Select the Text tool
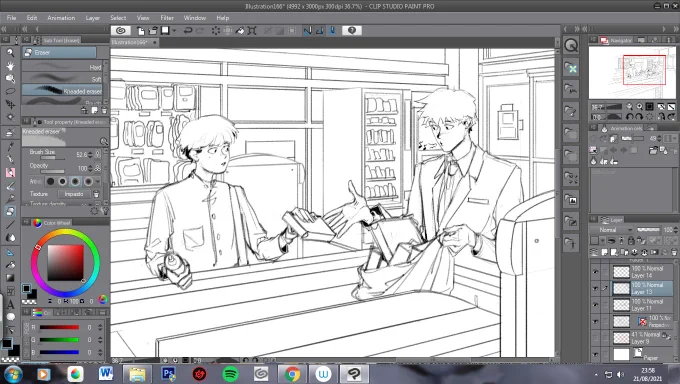Screen dimensions: 680x384 coord(10,305)
